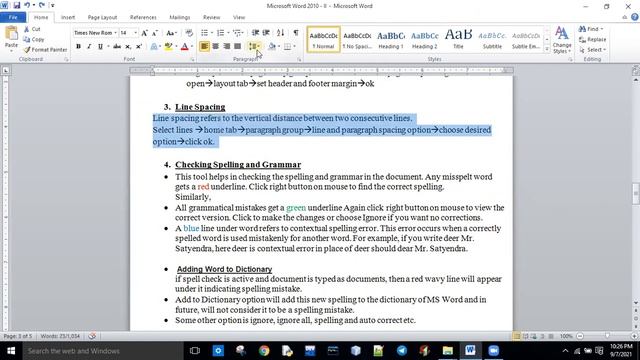640x360 pixels.
Task: Open Google Chrome from the taskbar
Action: click(264, 351)
